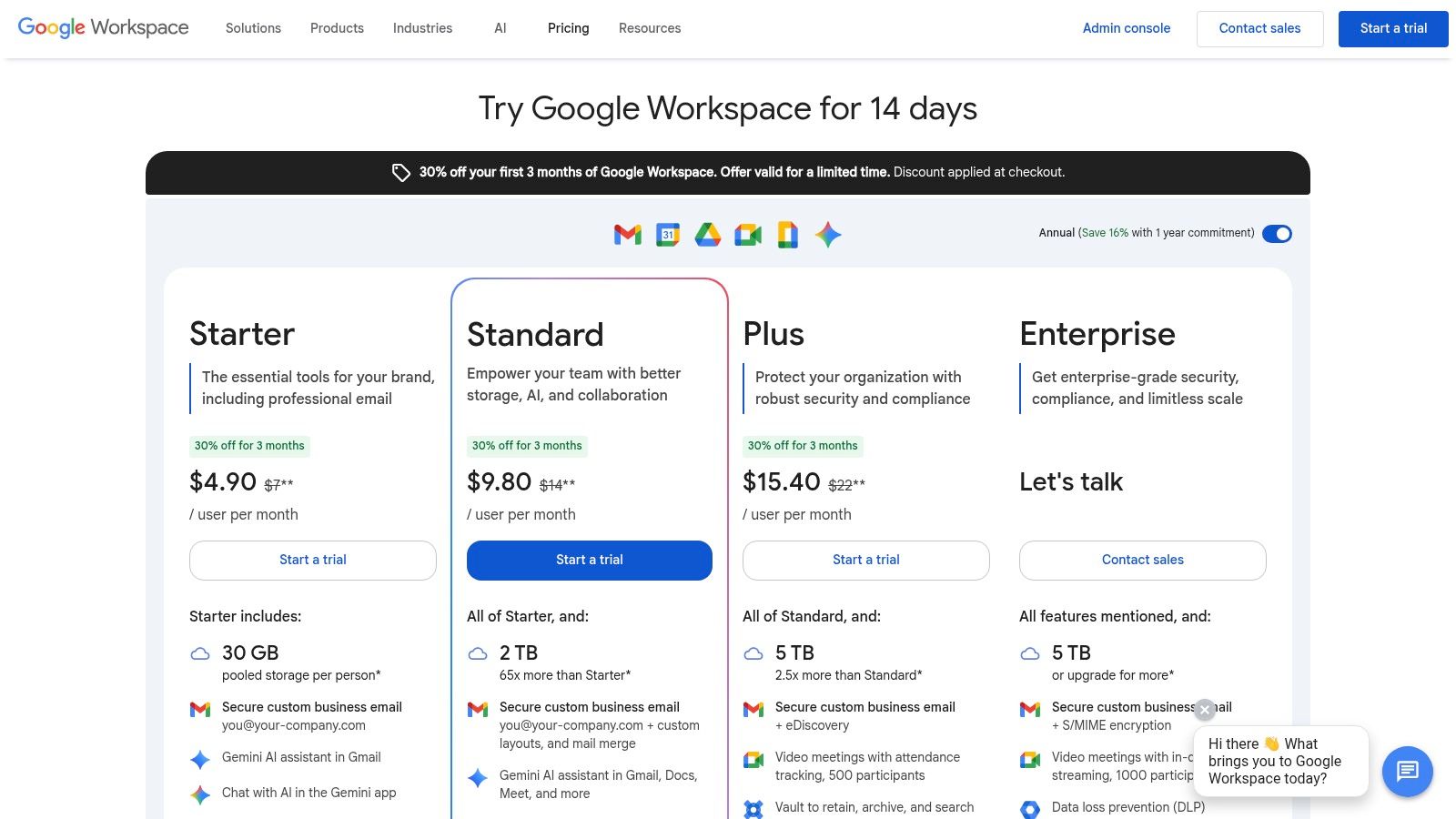Select the Vault icon in the Plus column
The width and height of the screenshot is (1456, 819).
(753, 808)
